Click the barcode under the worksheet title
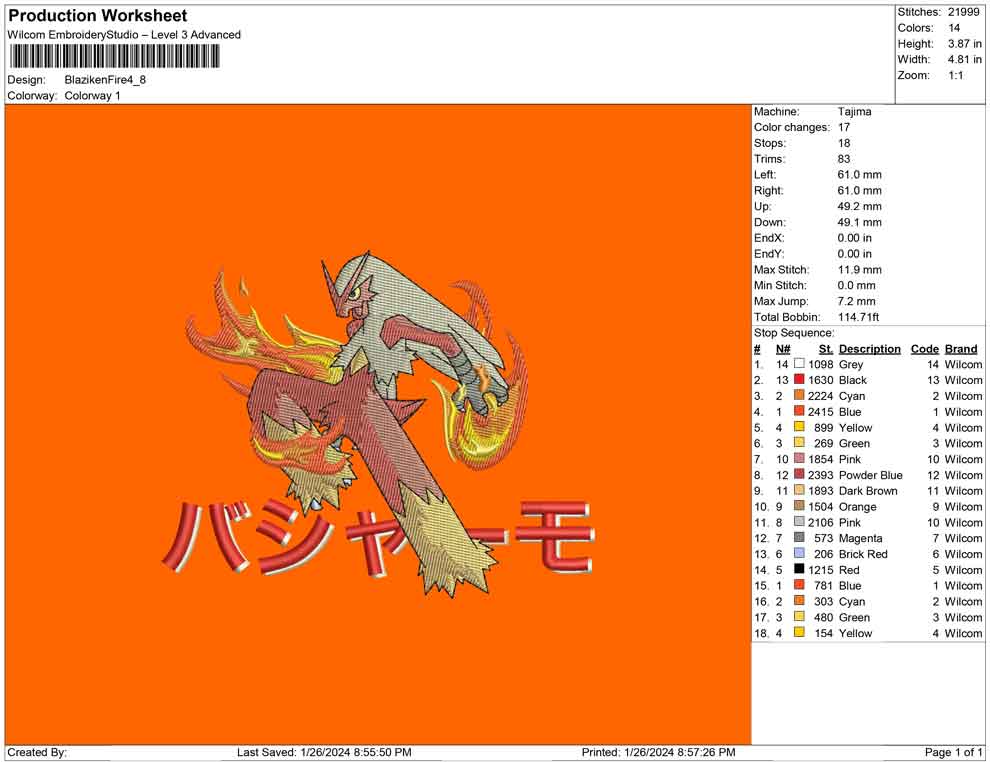Image resolution: width=990 pixels, height=762 pixels. tap(114, 56)
